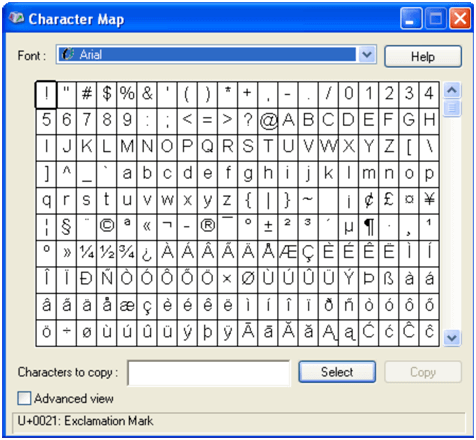The image size is (476, 440).
Task: Click the scrollbar down arrow
Action: [x=452, y=338]
